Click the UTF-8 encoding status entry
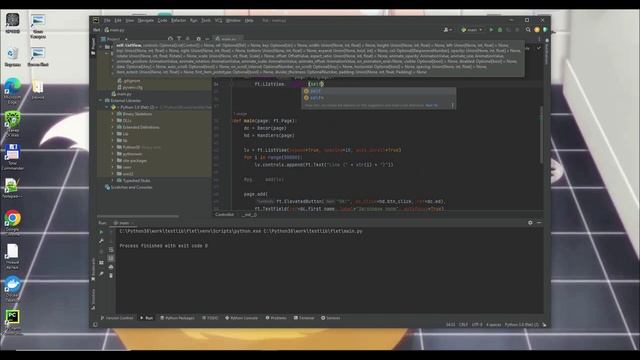This screenshot has height=360, width=640. pos(477,325)
